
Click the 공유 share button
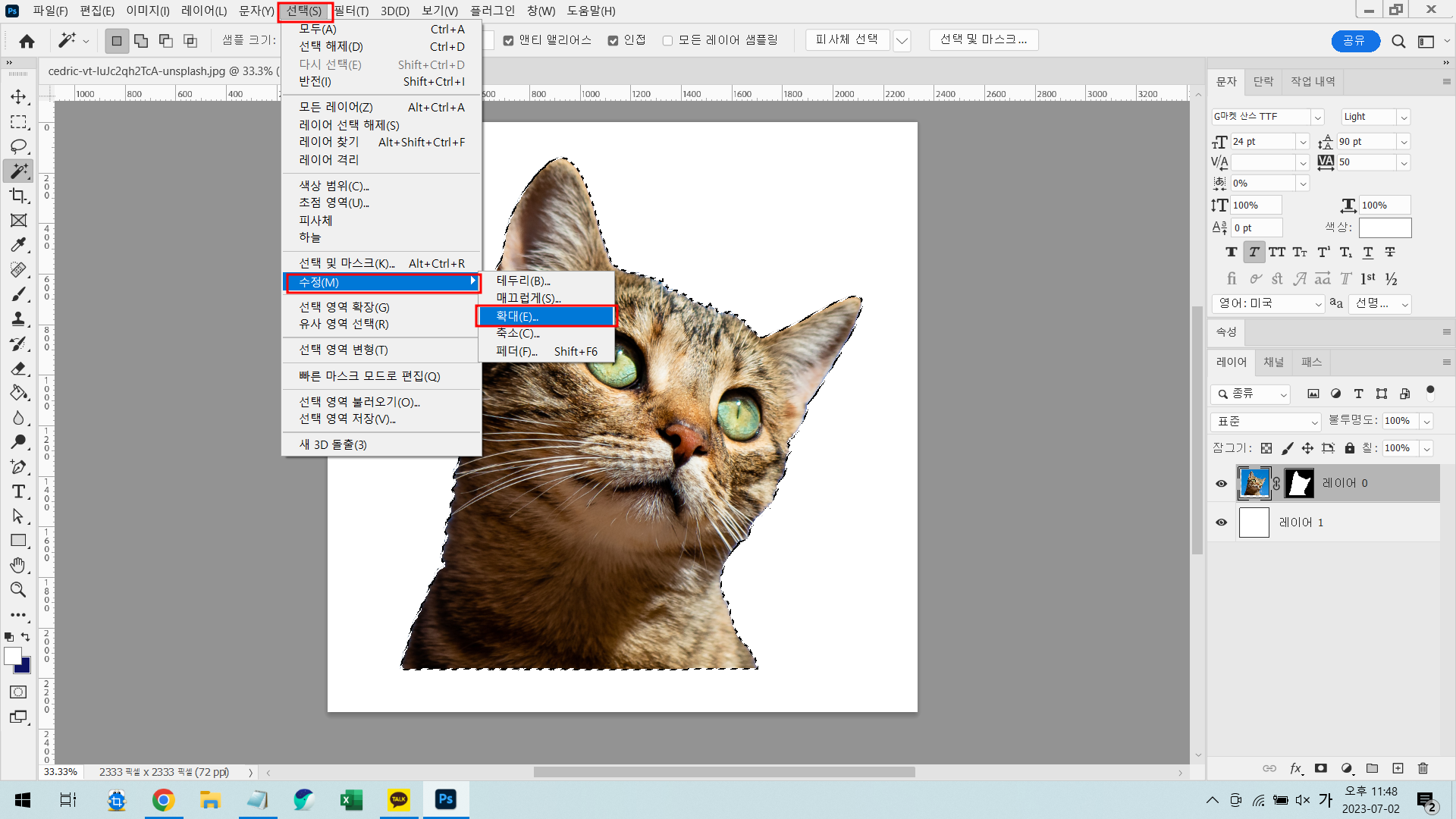(1354, 41)
